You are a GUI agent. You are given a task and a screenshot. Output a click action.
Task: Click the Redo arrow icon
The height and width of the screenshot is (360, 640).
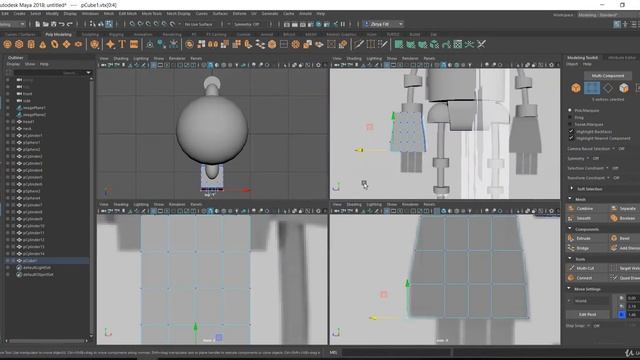[x=69, y=24]
